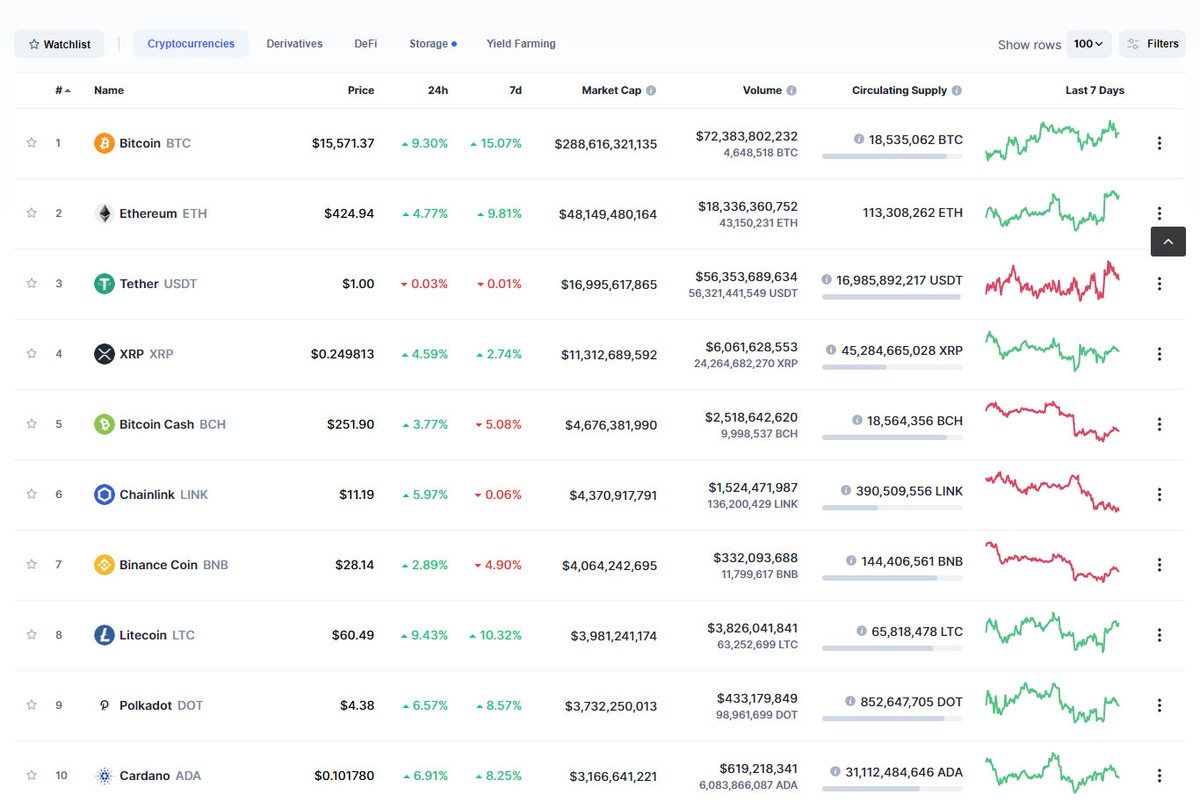
Task: Open the three-dot menu on Bitcoin's row
Action: click(x=1159, y=143)
